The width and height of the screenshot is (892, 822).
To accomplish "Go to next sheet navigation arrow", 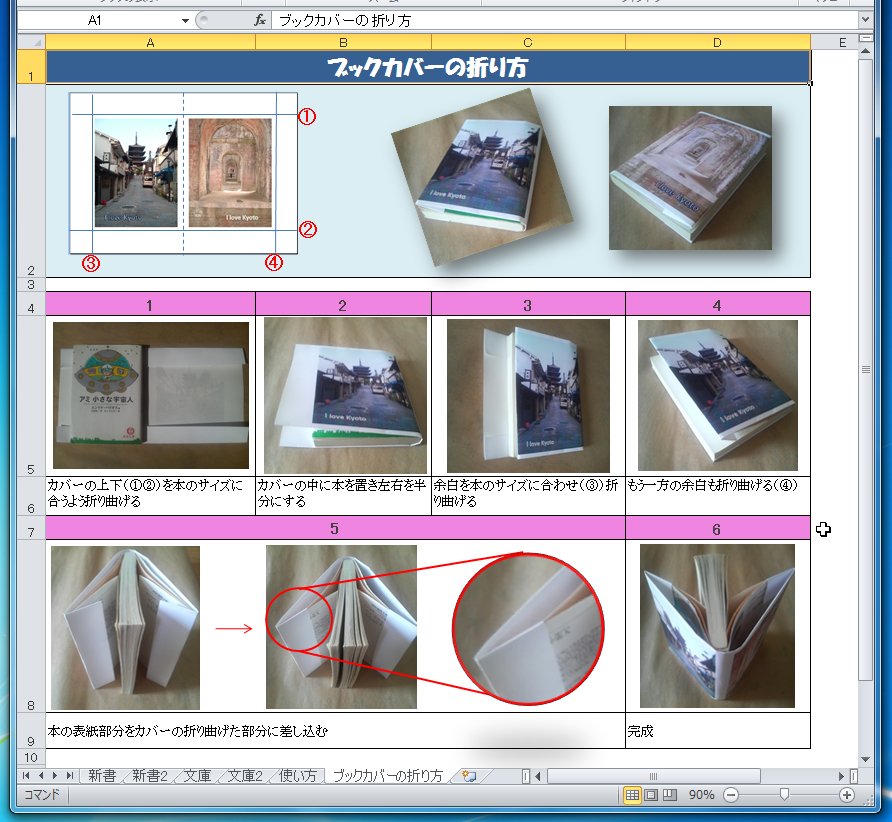I will tap(55, 775).
